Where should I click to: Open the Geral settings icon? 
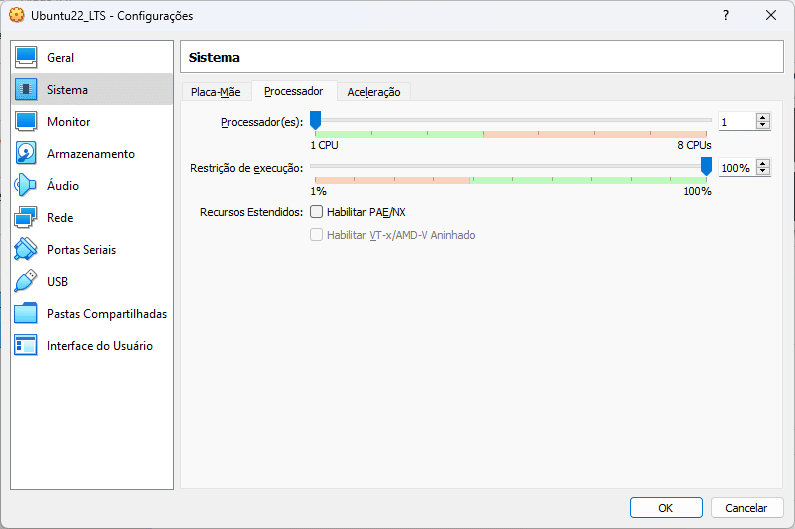click(26, 58)
